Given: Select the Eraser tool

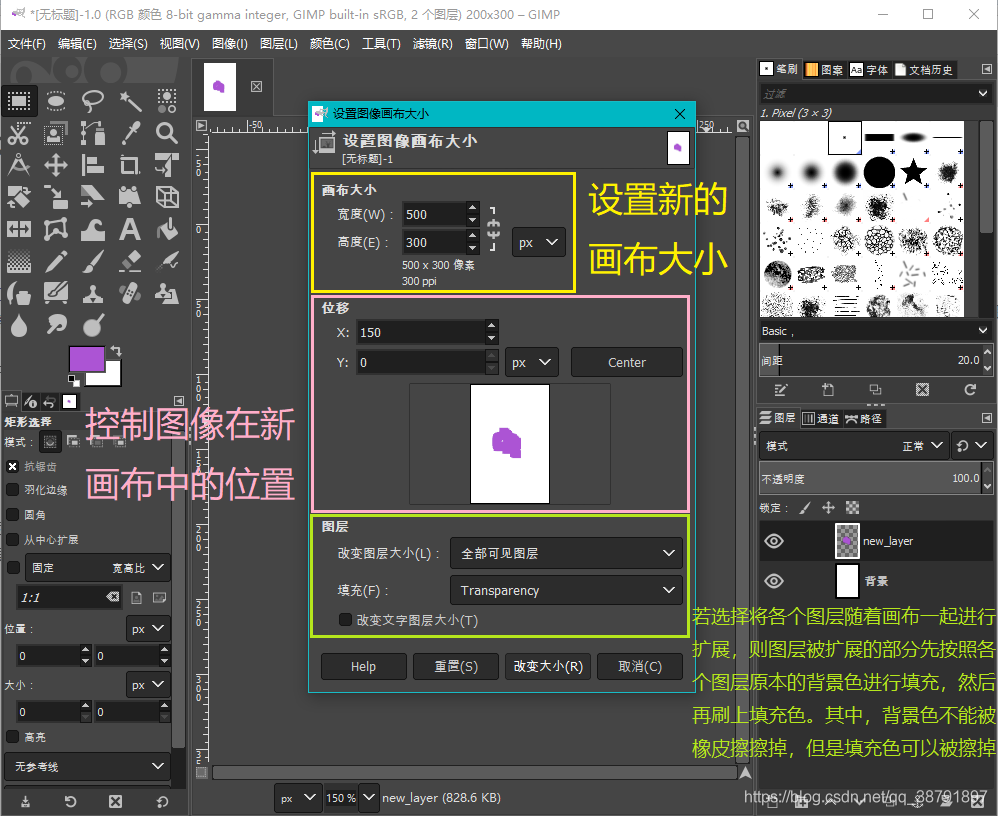Looking at the screenshot, I should click(130, 261).
